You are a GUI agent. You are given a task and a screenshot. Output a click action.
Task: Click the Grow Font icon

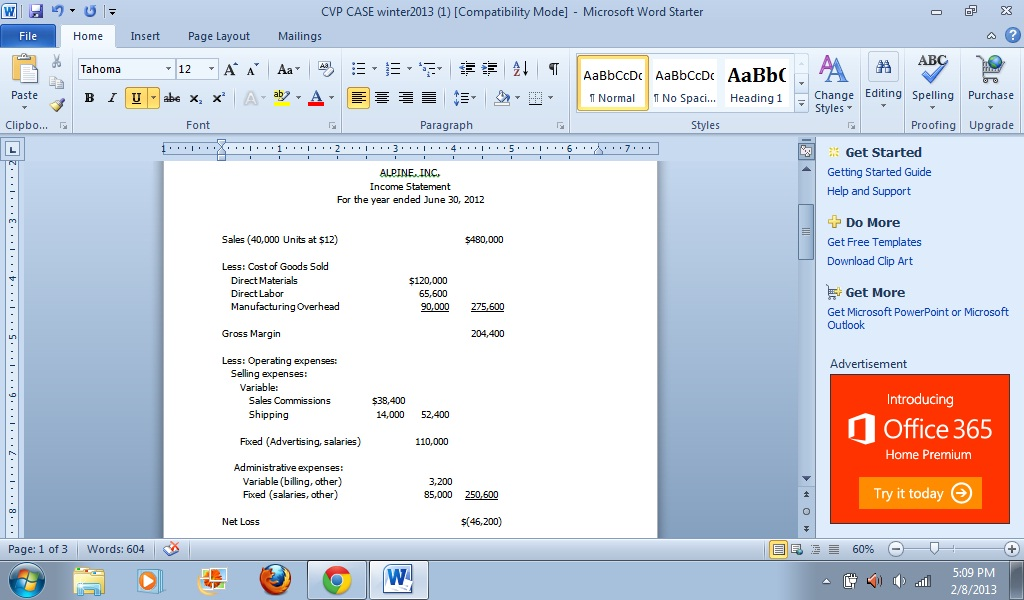click(x=231, y=69)
